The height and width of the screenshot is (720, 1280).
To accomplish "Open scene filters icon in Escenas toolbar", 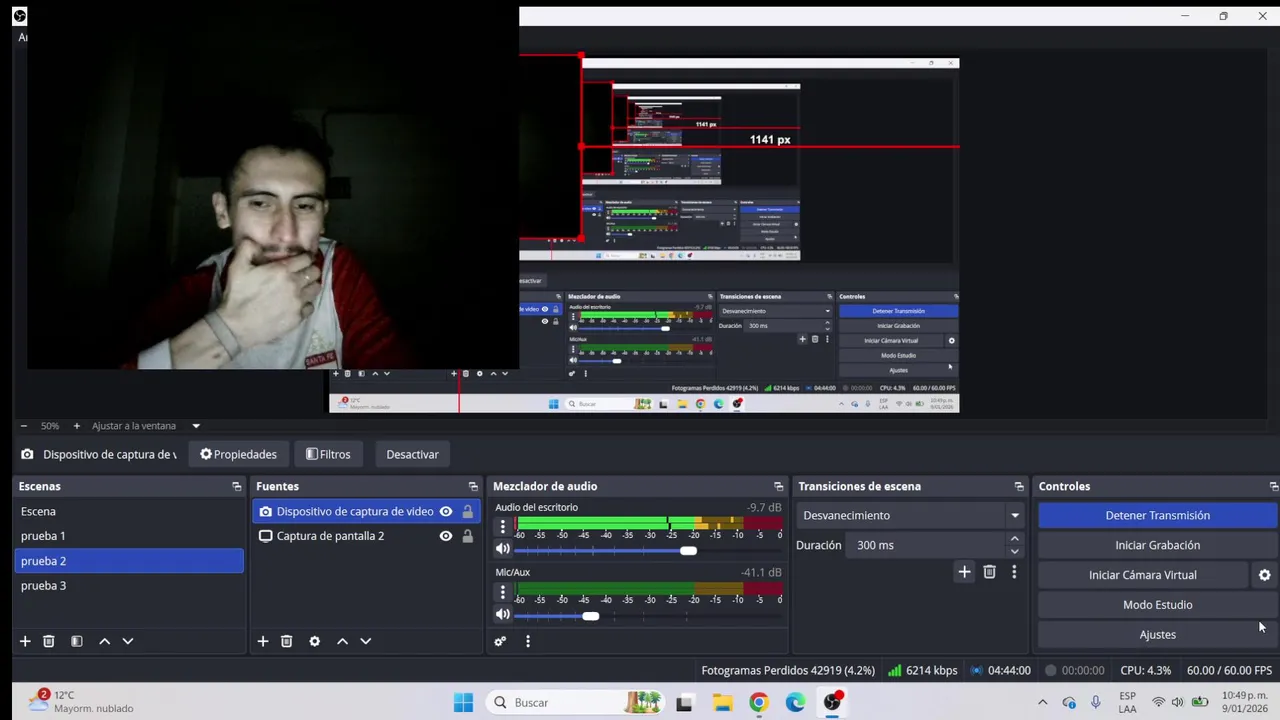I will (76, 641).
